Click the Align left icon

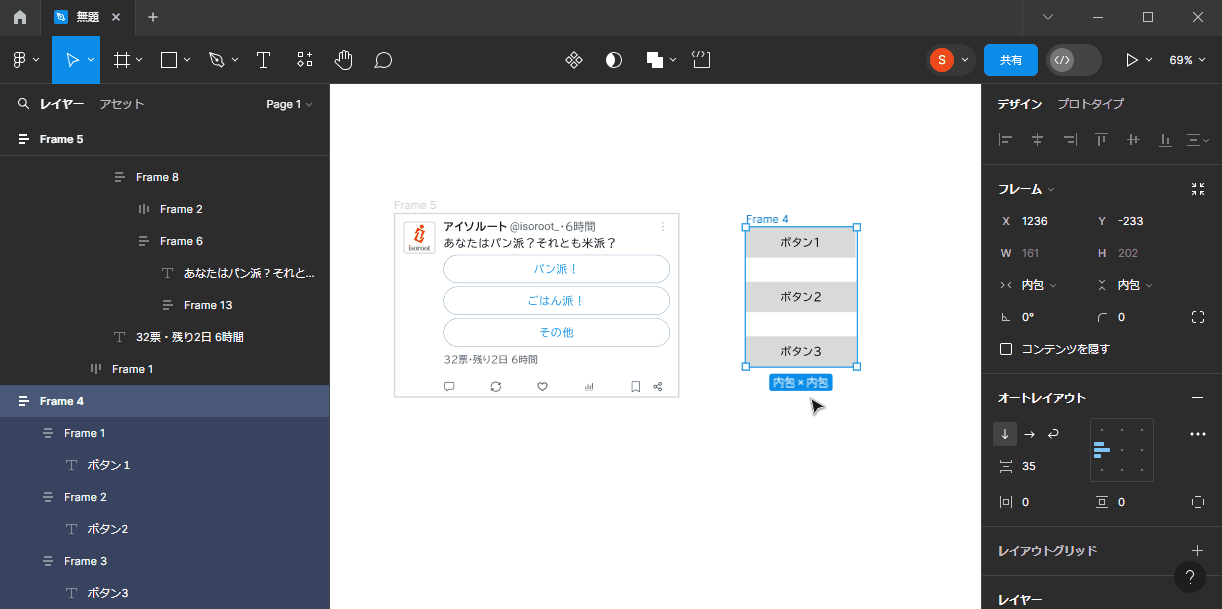(1005, 140)
